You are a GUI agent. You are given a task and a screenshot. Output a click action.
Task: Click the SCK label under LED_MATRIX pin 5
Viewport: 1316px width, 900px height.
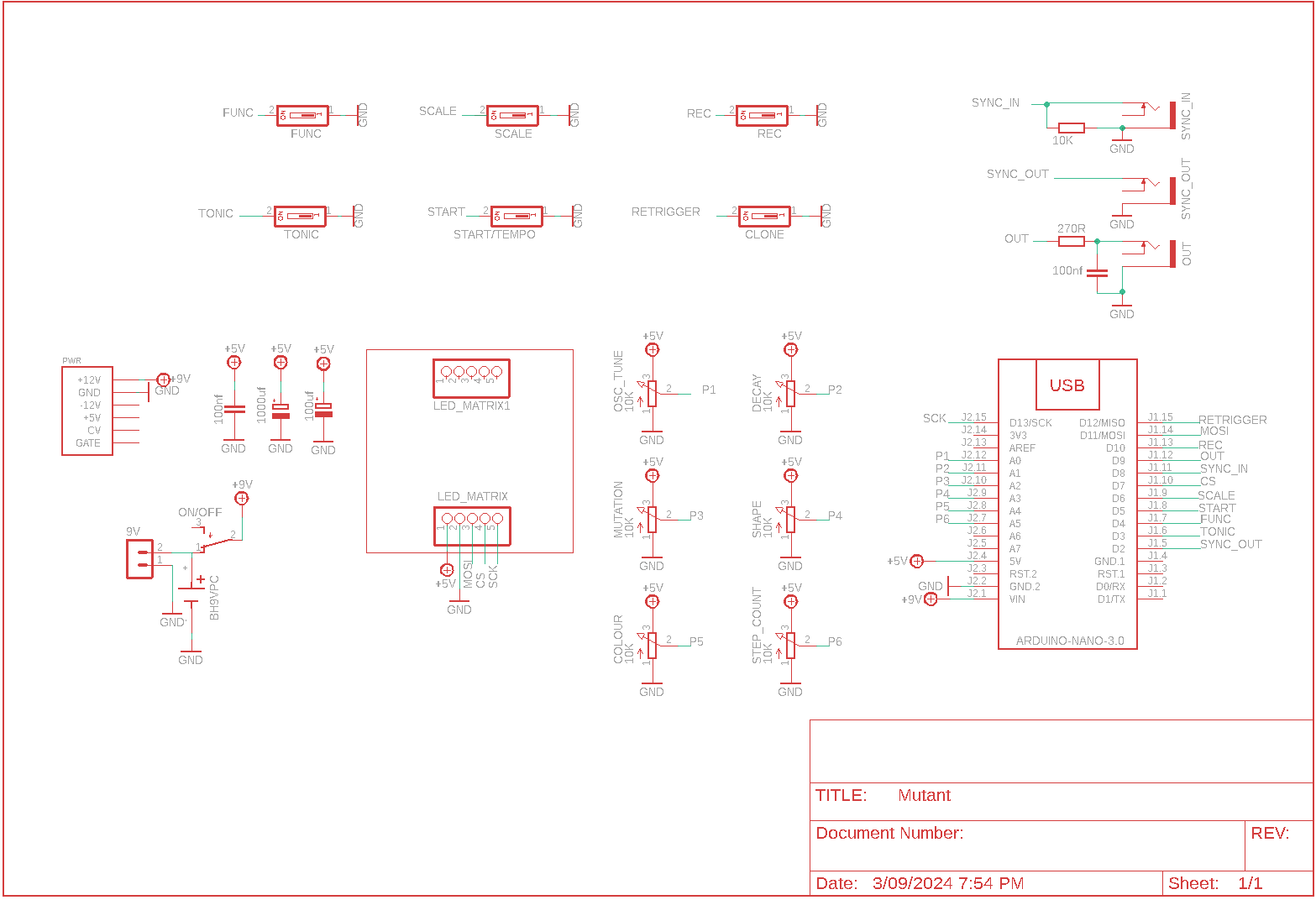[494, 575]
